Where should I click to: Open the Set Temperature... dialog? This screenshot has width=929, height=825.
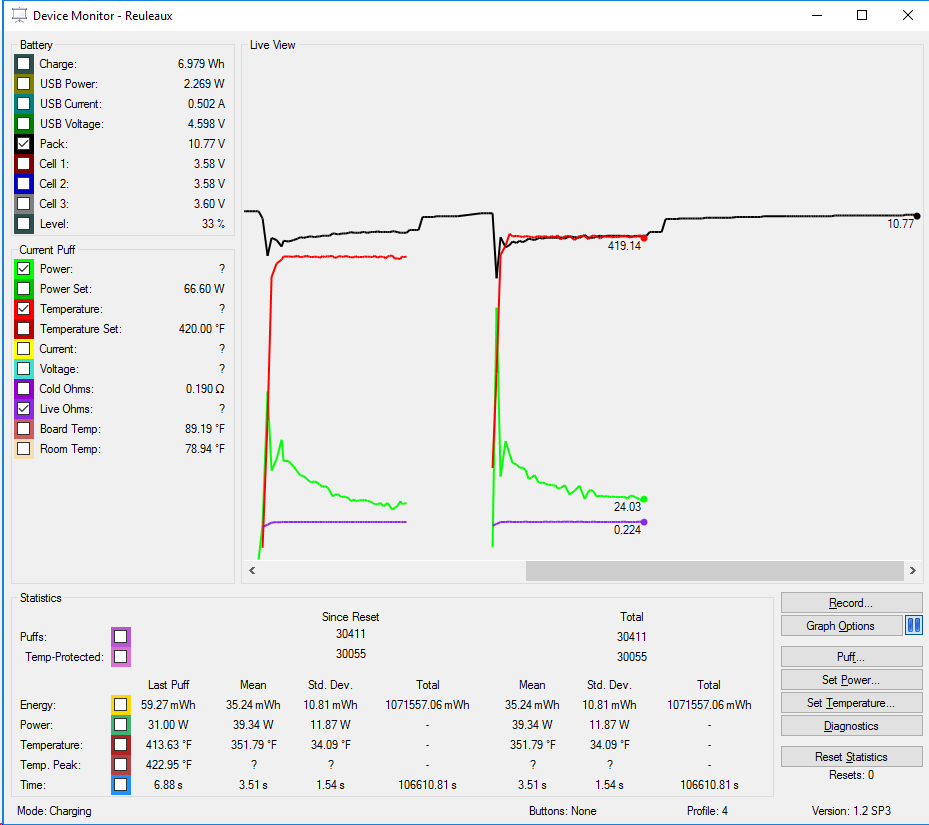coord(851,703)
